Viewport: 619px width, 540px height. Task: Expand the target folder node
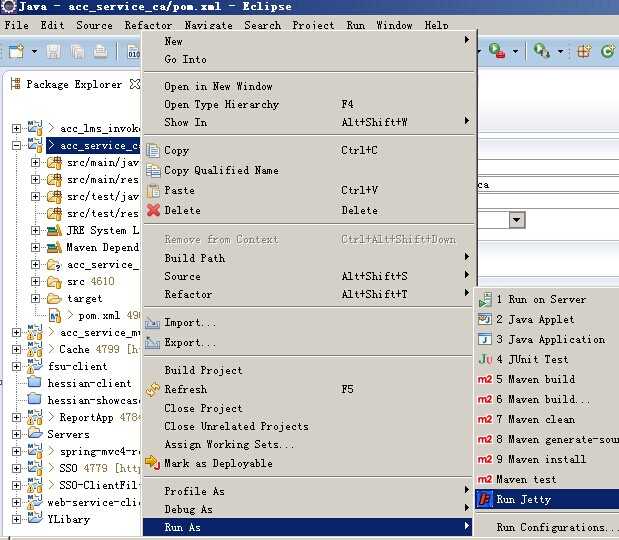point(35,298)
